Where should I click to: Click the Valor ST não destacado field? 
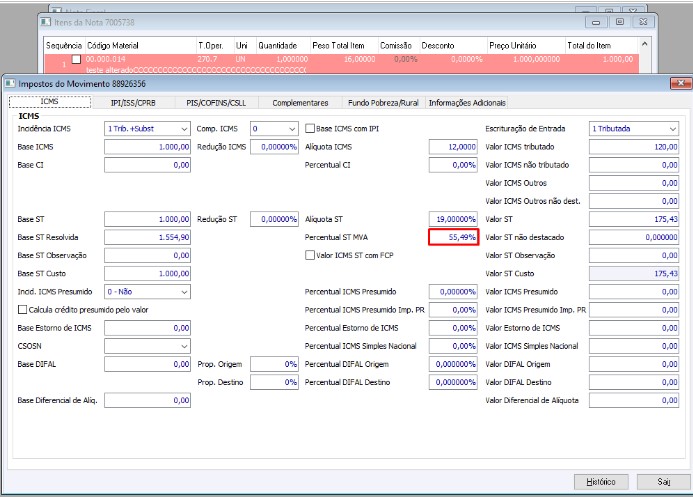point(634,238)
